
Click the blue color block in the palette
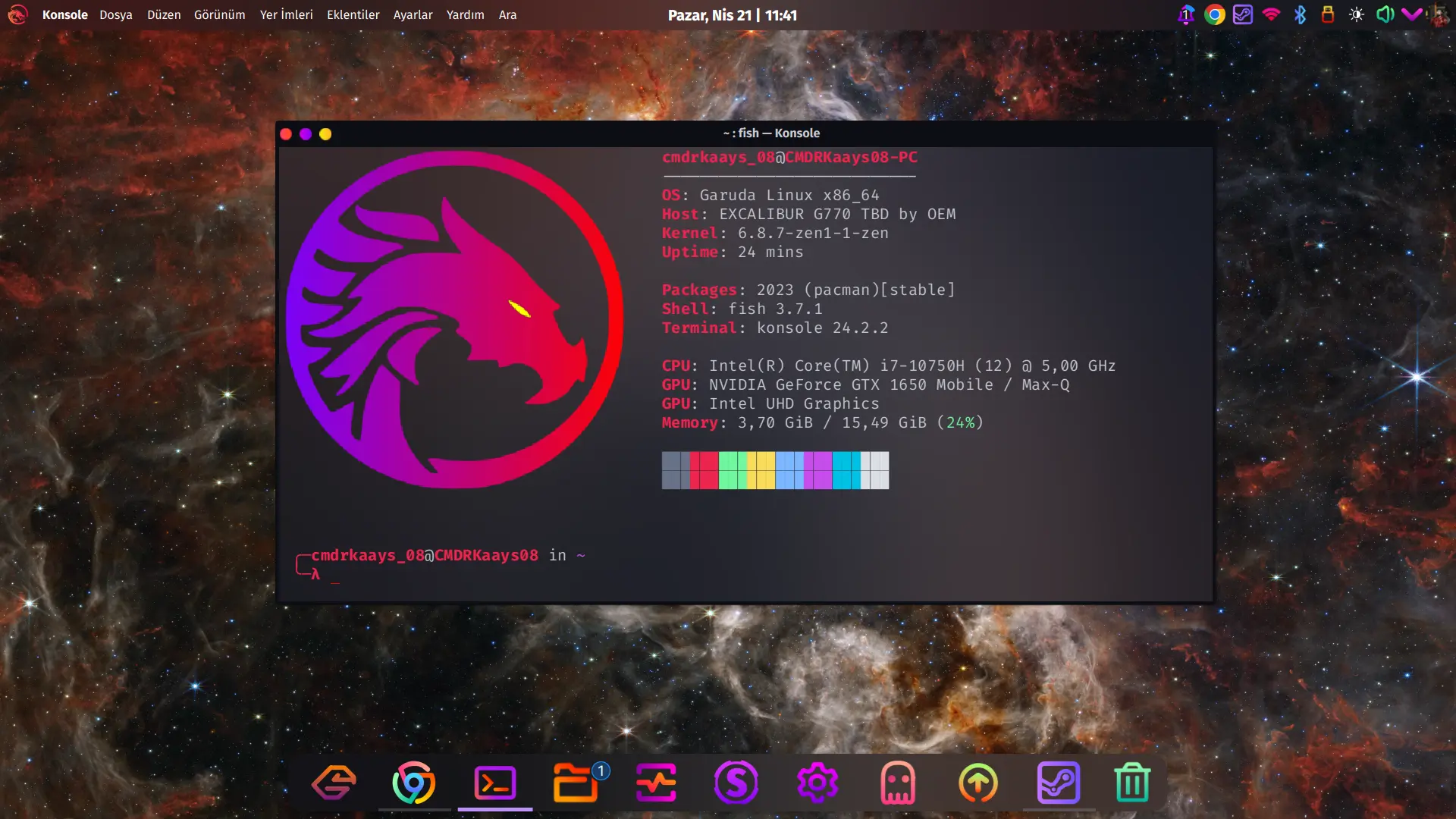tap(789, 470)
